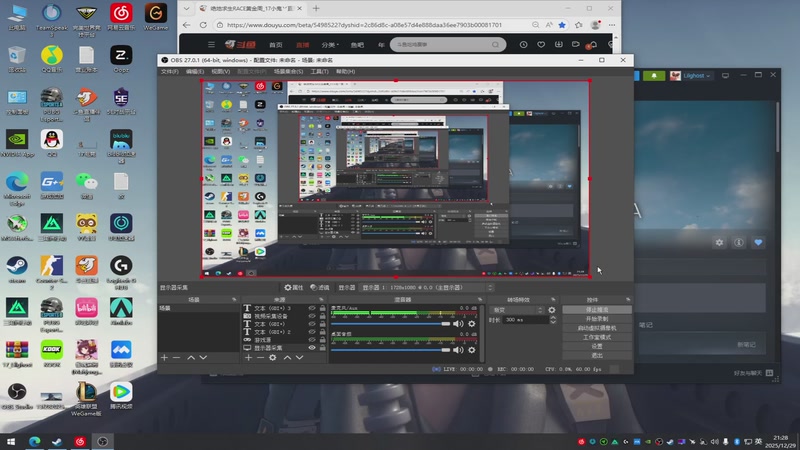Image resolution: width=800 pixels, height=450 pixels.
Task: Click the Stop Streaming button
Action: pos(597,310)
